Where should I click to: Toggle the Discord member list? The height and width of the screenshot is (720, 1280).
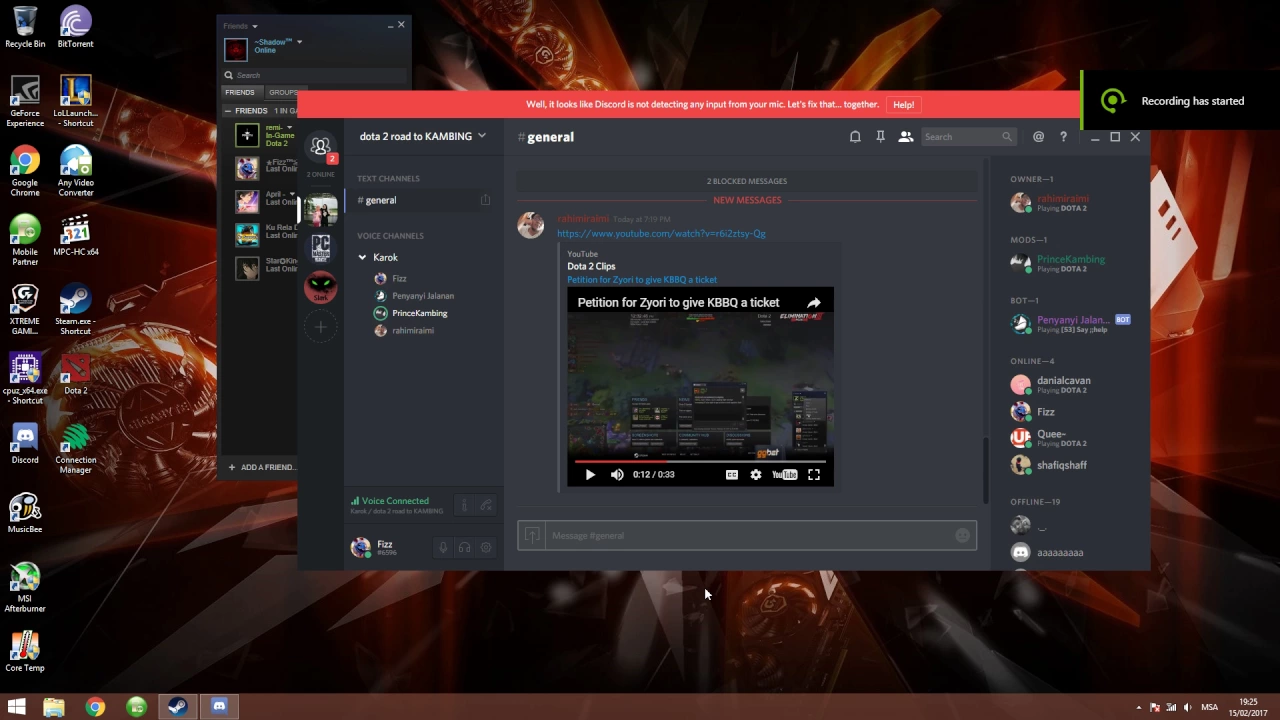click(905, 137)
